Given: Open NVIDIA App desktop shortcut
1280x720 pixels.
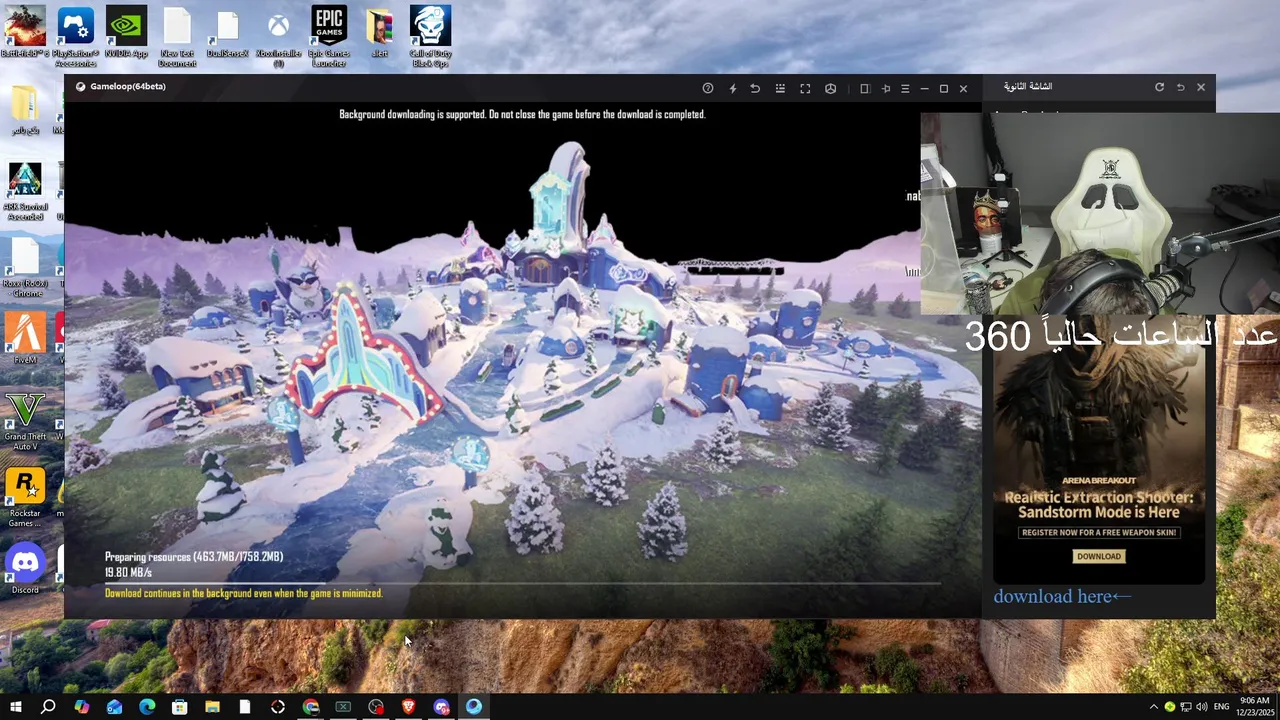Looking at the screenshot, I should click(x=126, y=32).
